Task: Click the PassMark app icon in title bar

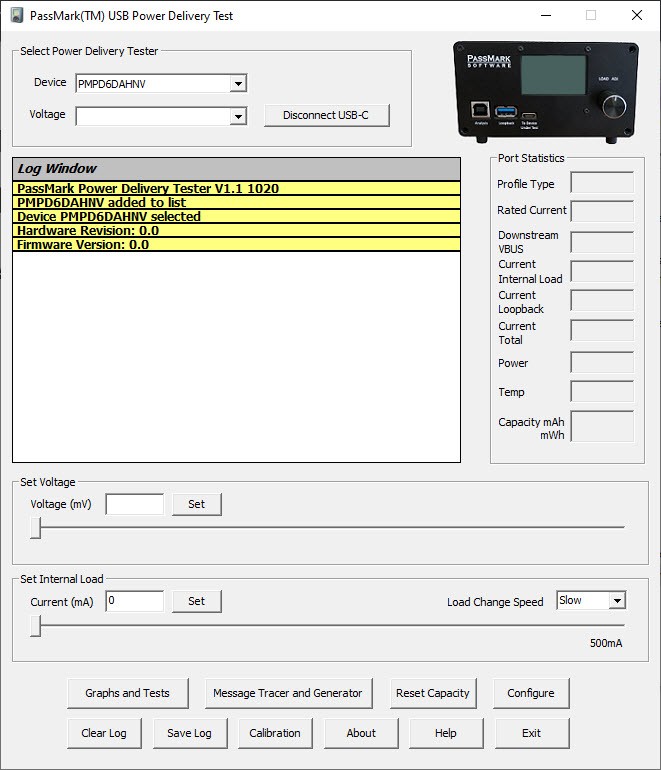Action: [x=17, y=15]
